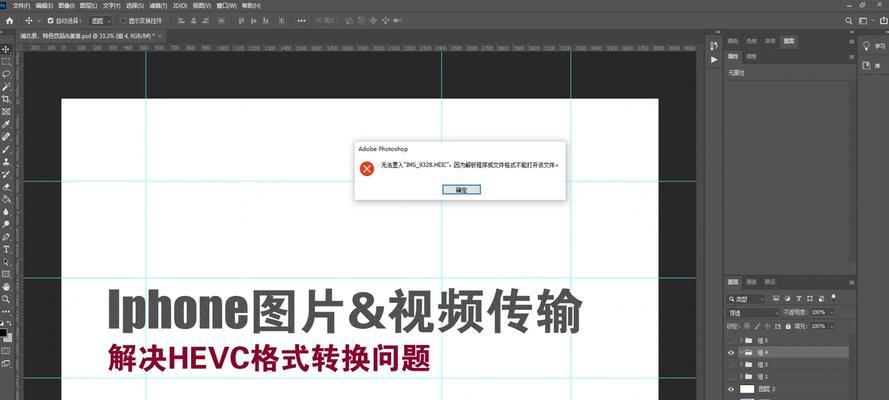Select the Hand tool
Image resolution: width=889 pixels, height=400 pixels.
(6, 286)
